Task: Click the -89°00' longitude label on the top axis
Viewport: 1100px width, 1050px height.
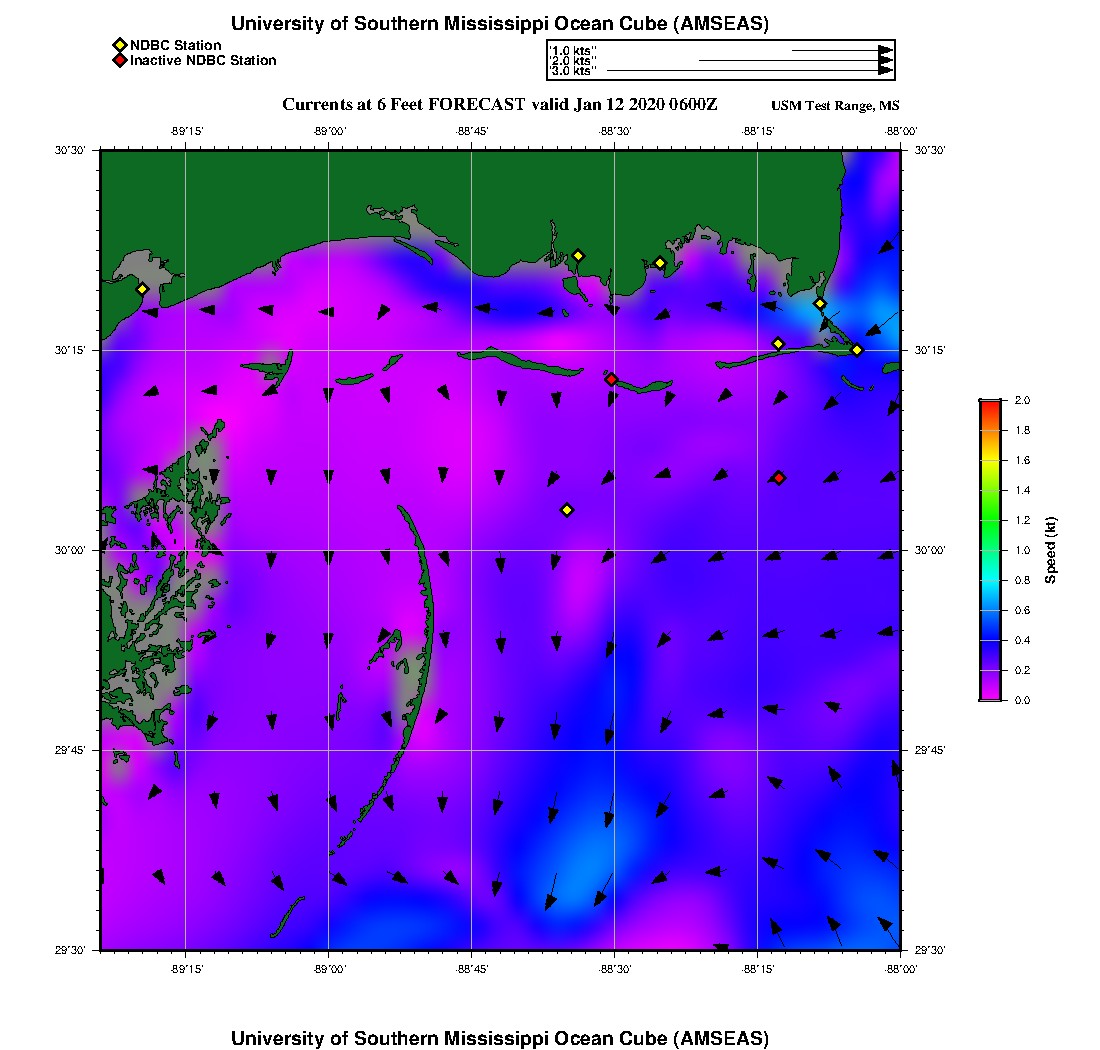Action: 329,131
